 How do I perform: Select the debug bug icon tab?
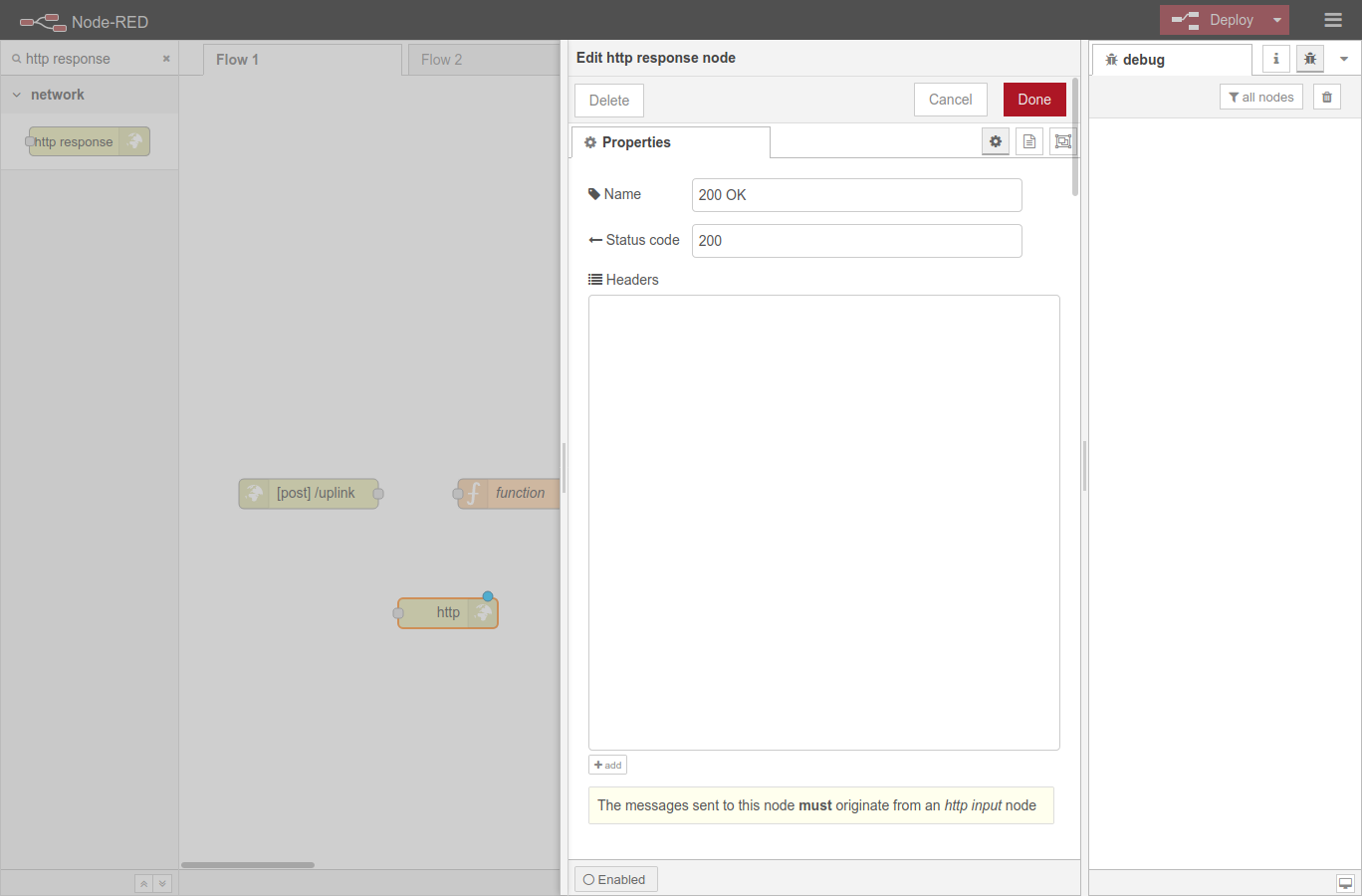coord(1309,58)
